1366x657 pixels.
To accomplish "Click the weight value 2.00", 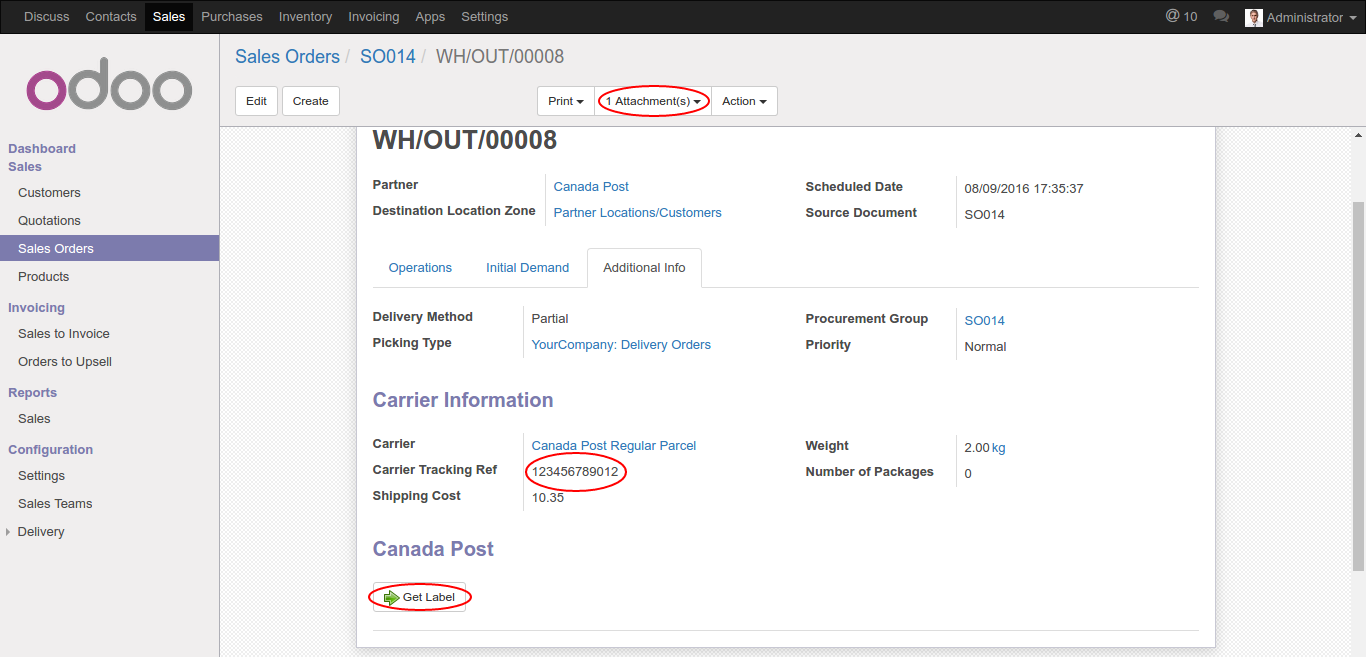I will pyautogui.click(x=977, y=448).
